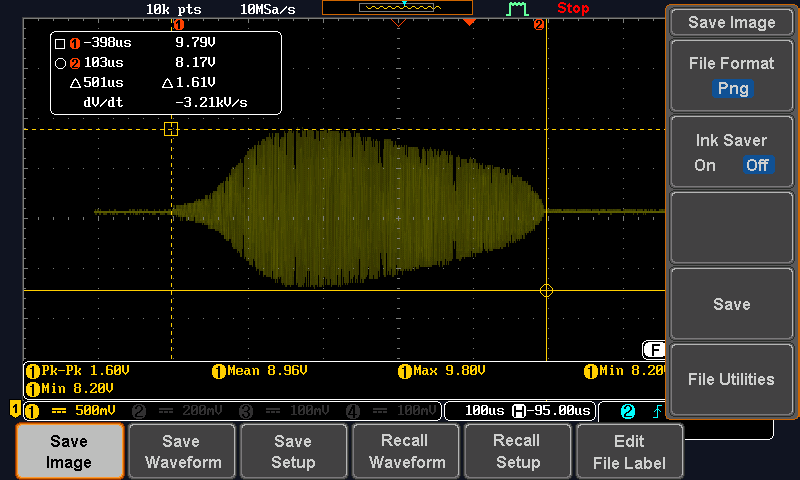Click the 100us horizontal timebase readout
The width and height of the screenshot is (800, 480).
[484, 411]
